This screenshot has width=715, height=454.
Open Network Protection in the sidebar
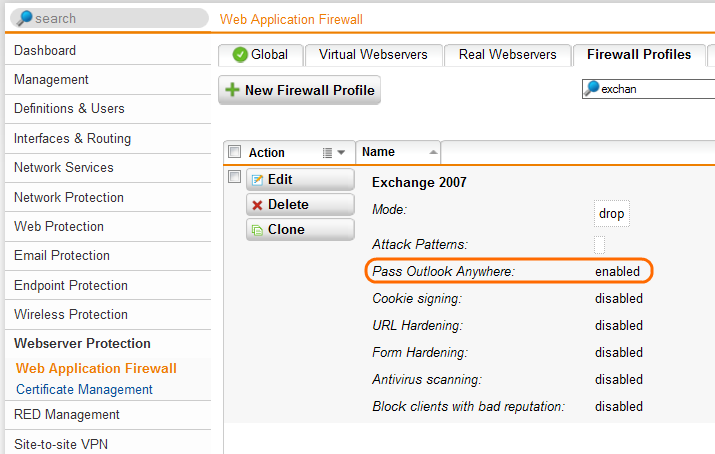coord(69,197)
